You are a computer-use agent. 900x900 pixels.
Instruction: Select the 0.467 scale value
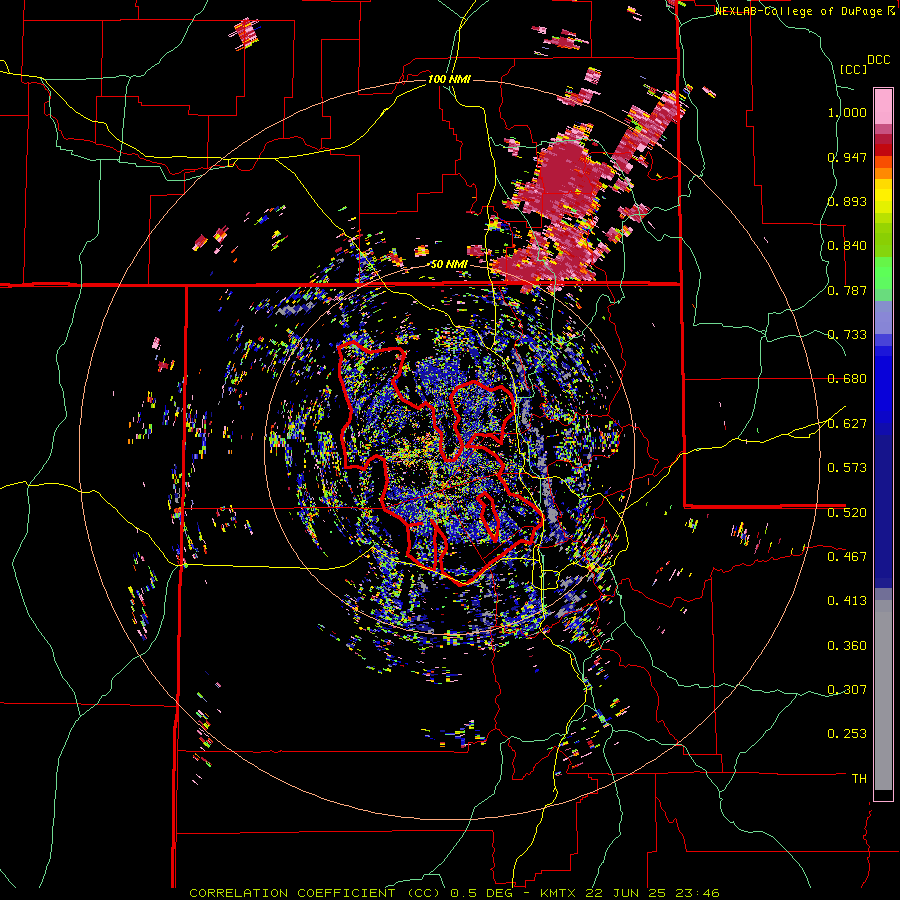pos(847,557)
